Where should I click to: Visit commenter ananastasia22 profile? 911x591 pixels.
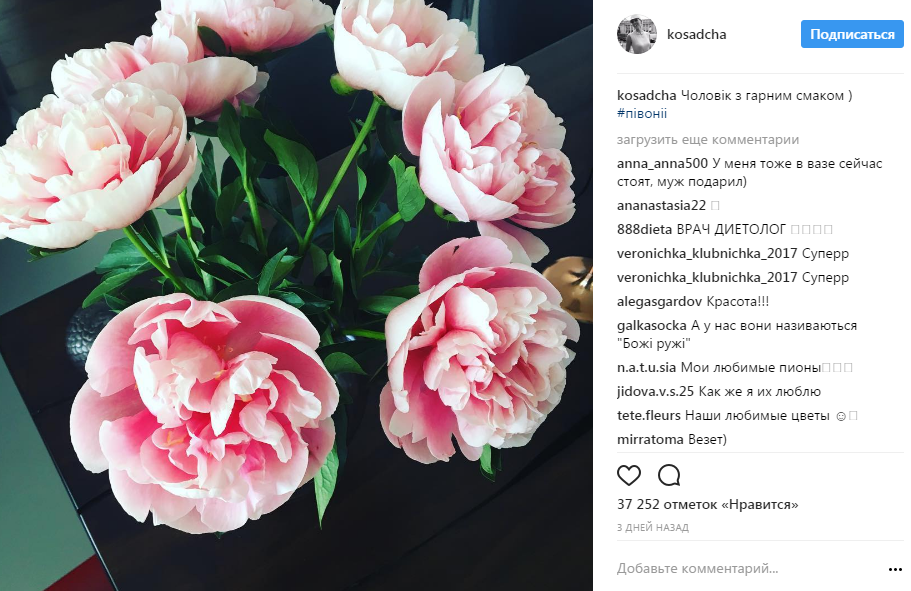[x=661, y=205]
